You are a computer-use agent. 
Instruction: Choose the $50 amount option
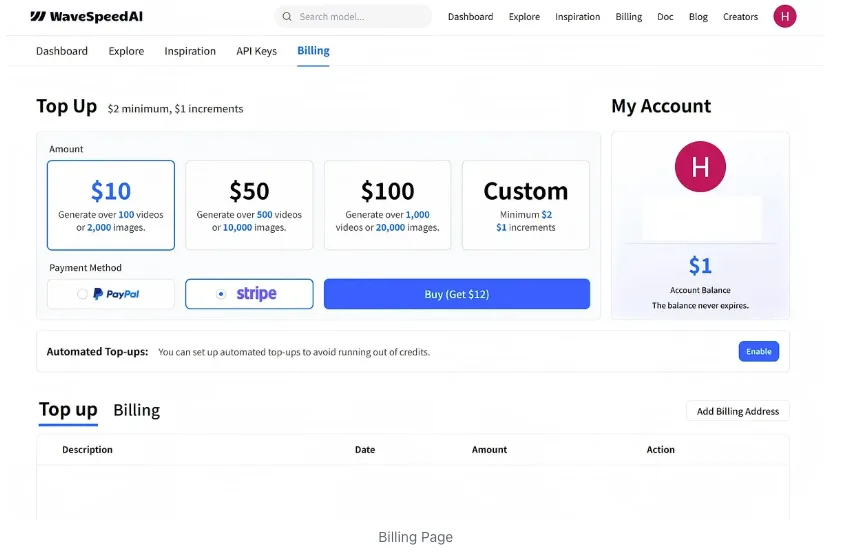point(249,205)
